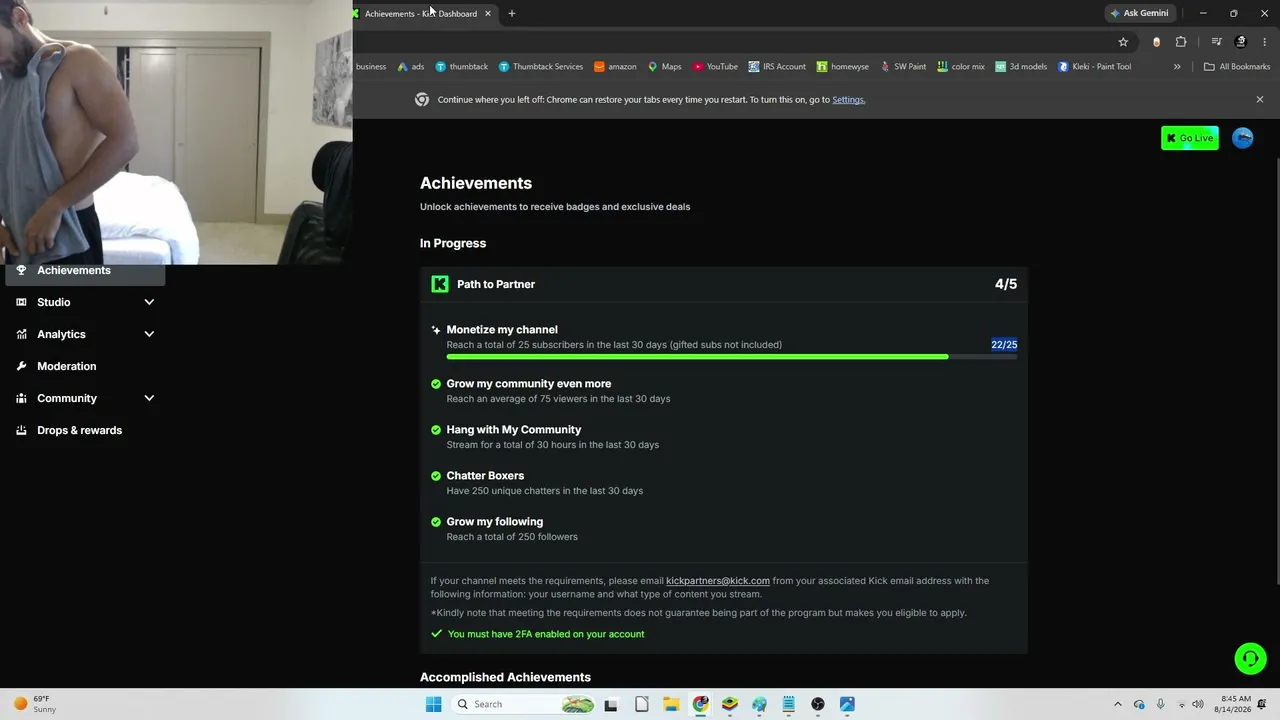Open the 3d models bookmark
The width and height of the screenshot is (1280, 720).
pos(1021,66)
